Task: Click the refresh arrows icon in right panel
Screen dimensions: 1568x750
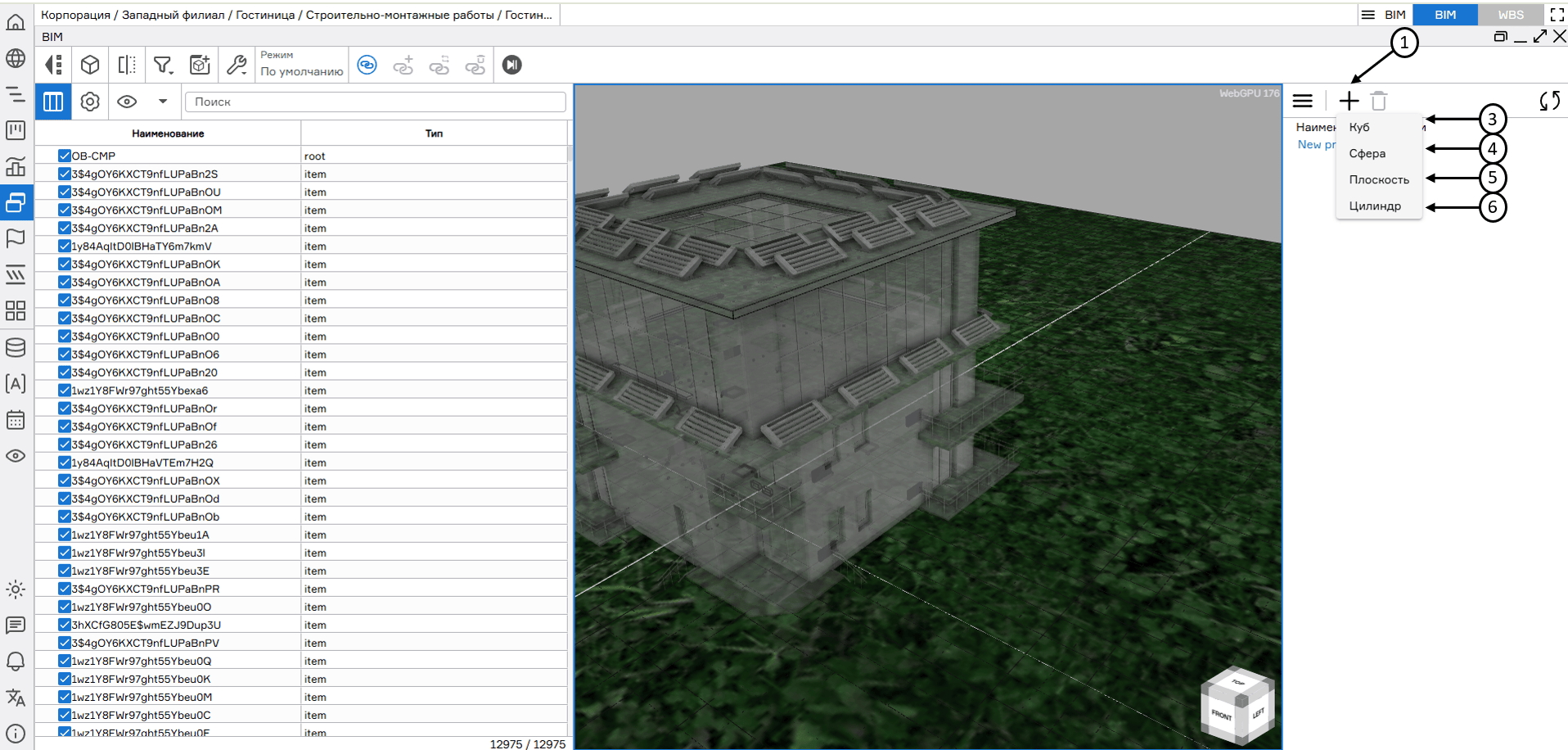Action: coord(1549,101)
